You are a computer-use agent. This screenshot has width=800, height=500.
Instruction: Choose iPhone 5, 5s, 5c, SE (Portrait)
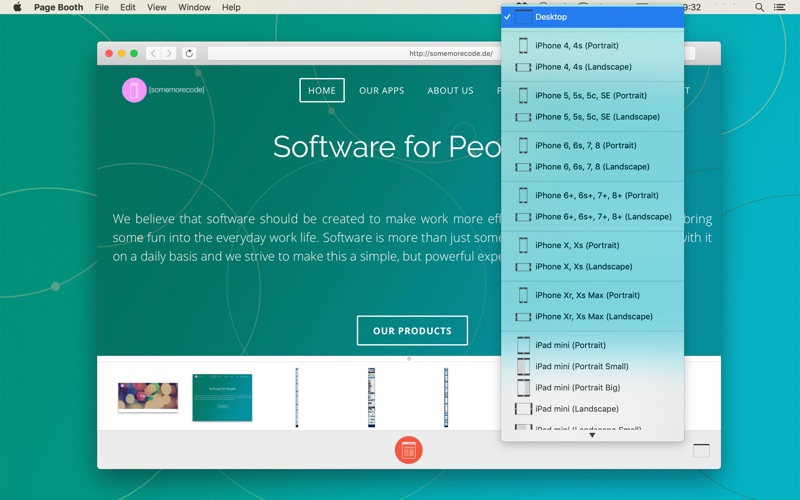point(592,95)
